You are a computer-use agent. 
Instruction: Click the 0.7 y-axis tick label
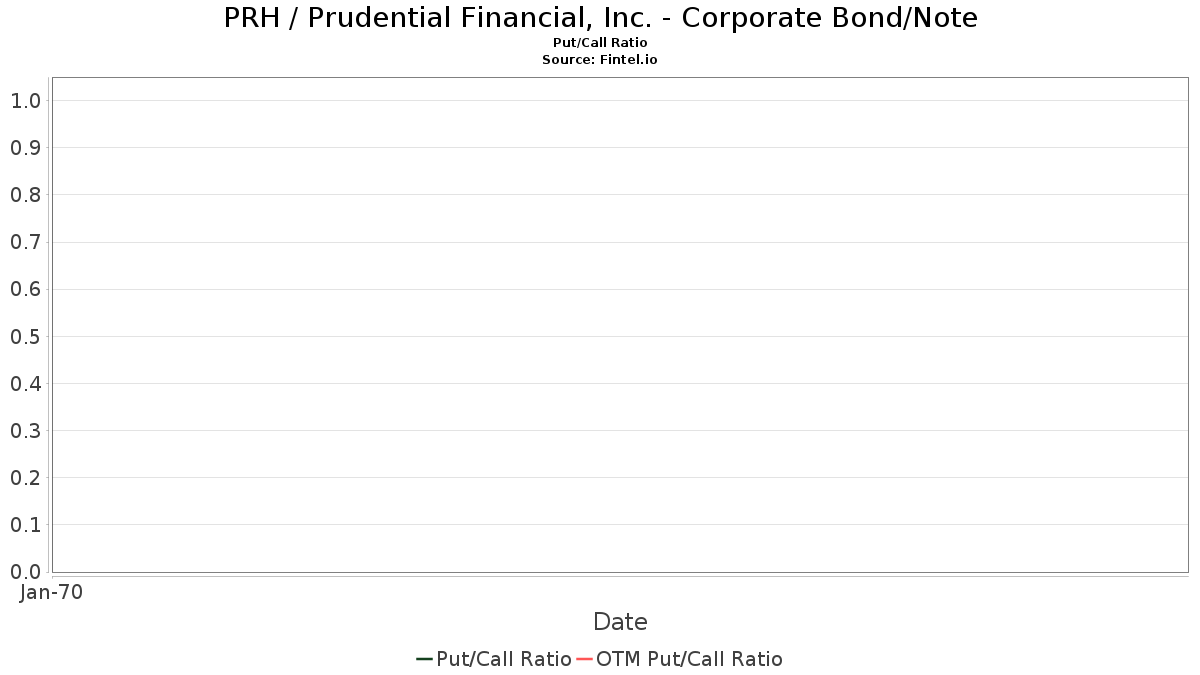pyautogui.click(x=25, y=242)
